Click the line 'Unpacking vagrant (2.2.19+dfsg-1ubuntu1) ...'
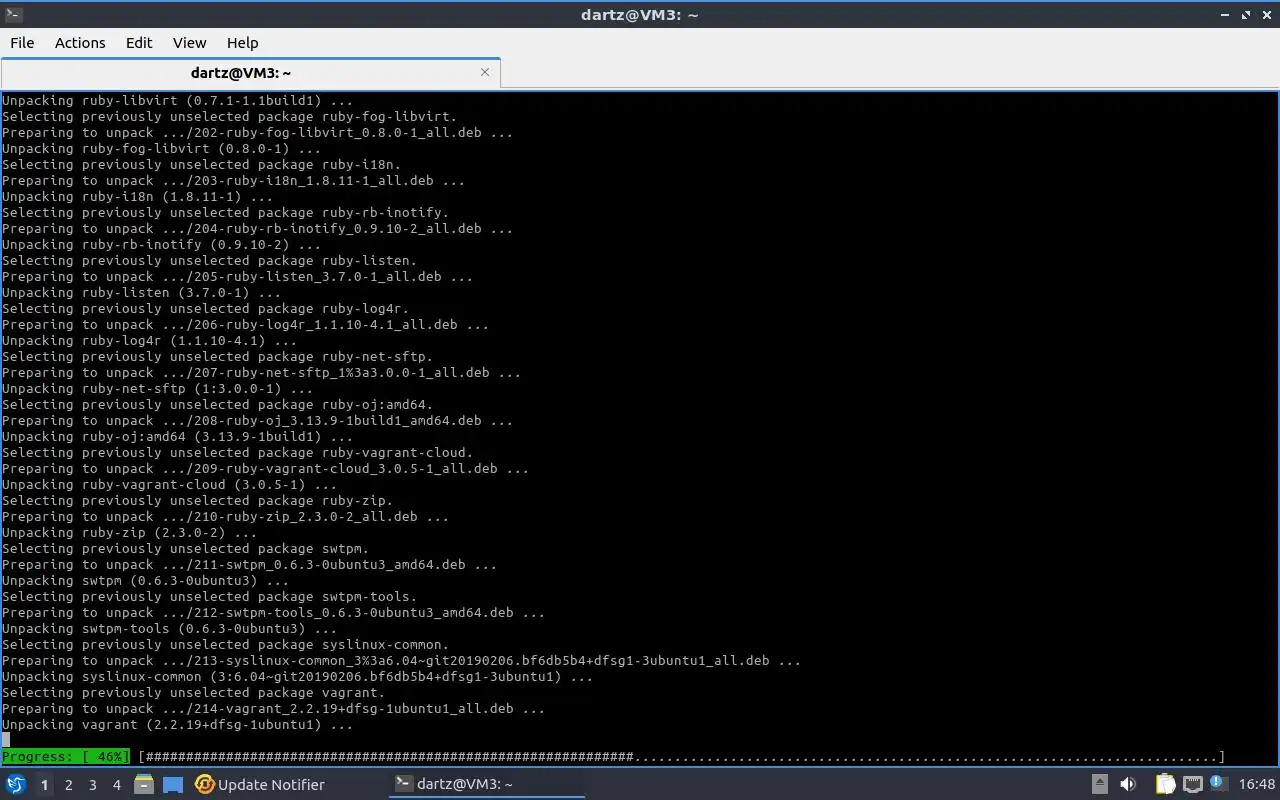Image resolution: width=1280 pixels, height=800 pixels. click(178, 725)
